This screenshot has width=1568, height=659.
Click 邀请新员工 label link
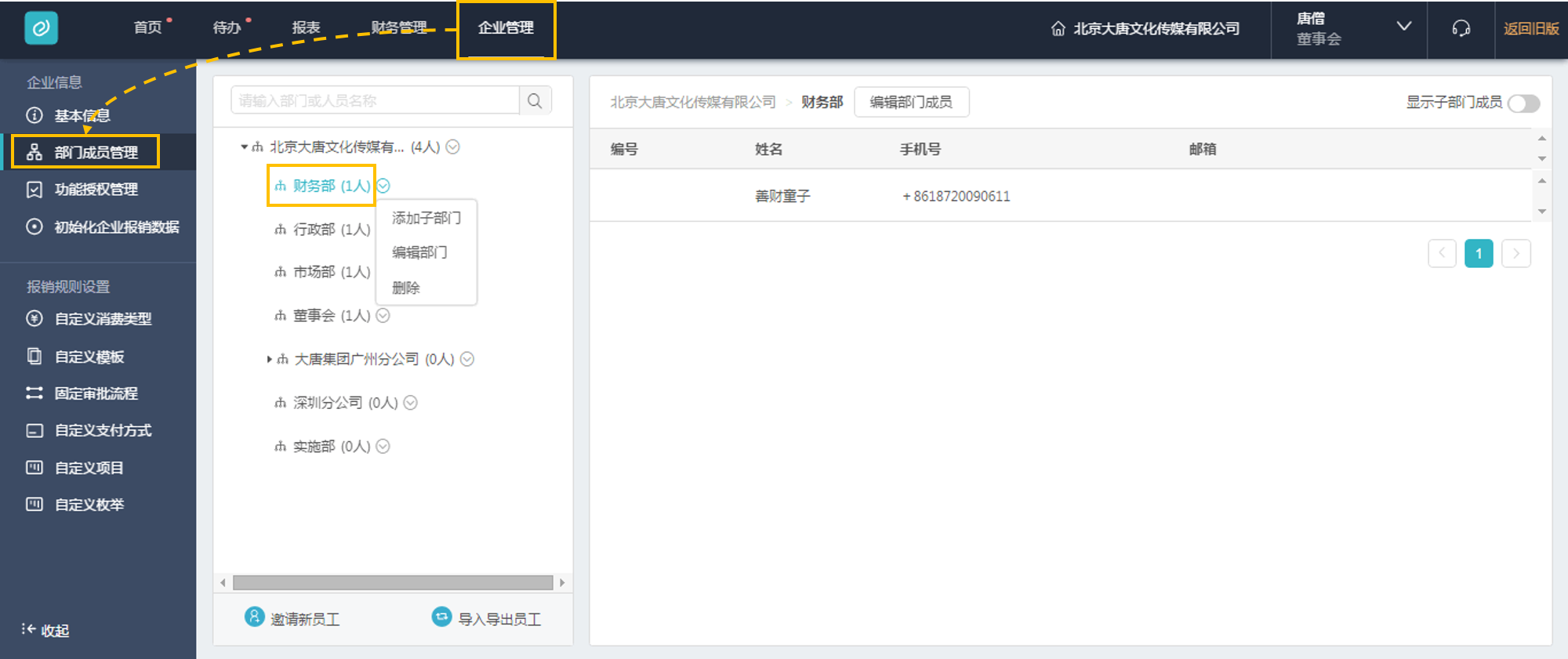pyautogui.click(x=305, y=619)
